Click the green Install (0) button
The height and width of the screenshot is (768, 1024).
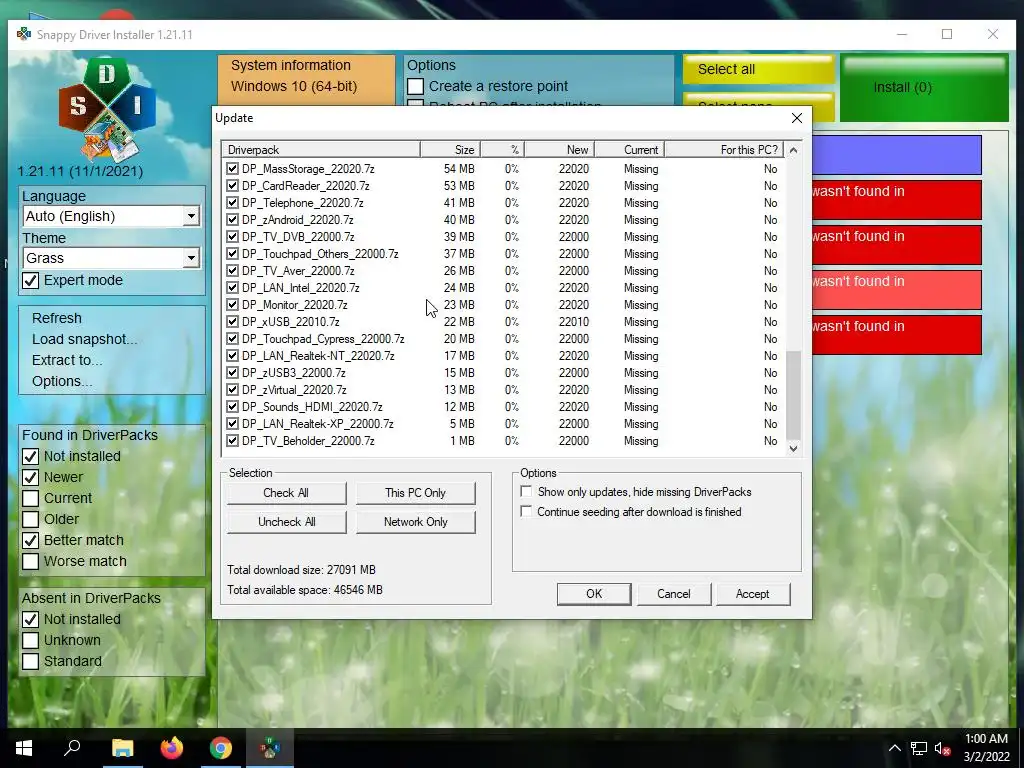(924, 88)
